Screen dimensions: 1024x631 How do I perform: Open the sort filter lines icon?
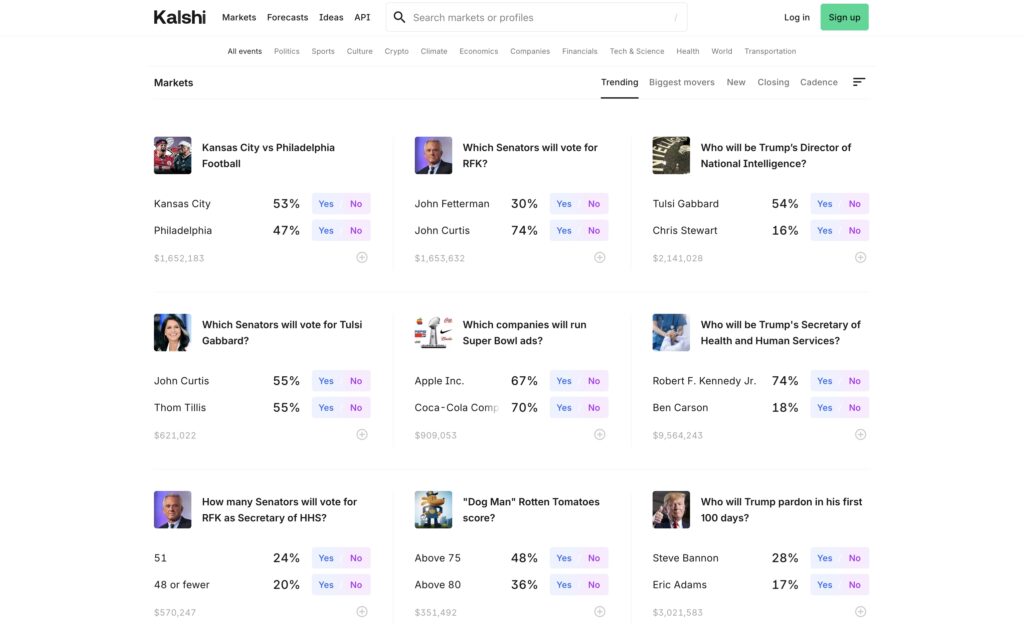coord(859,82)
